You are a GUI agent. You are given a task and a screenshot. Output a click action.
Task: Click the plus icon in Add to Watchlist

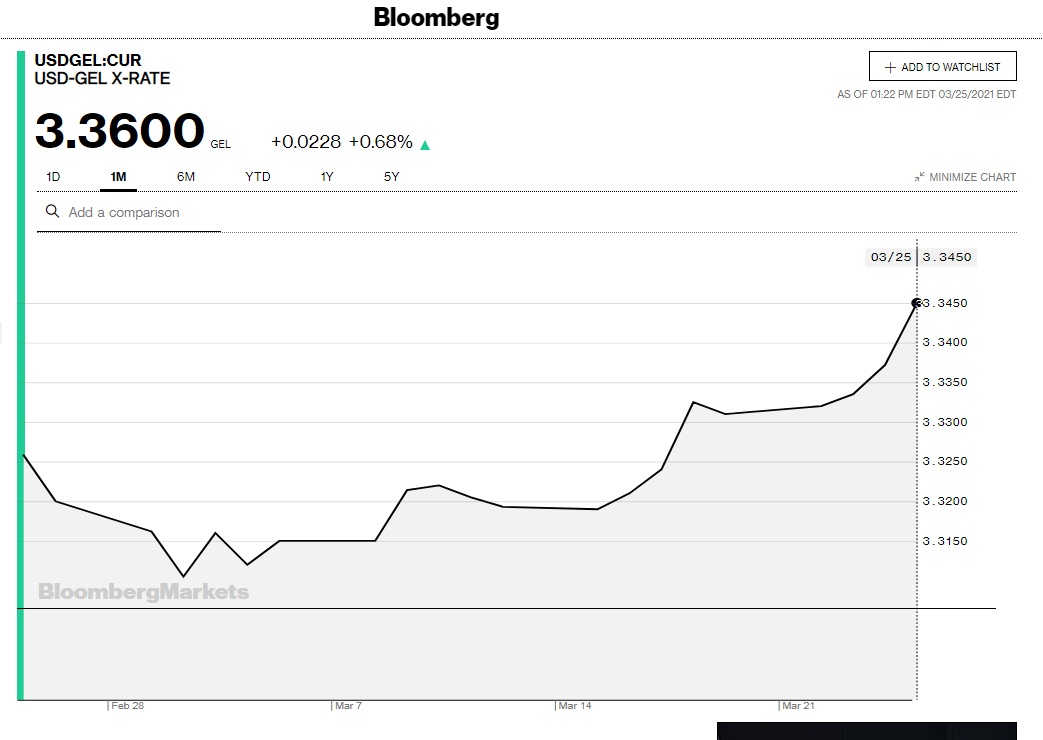[890, 67]
